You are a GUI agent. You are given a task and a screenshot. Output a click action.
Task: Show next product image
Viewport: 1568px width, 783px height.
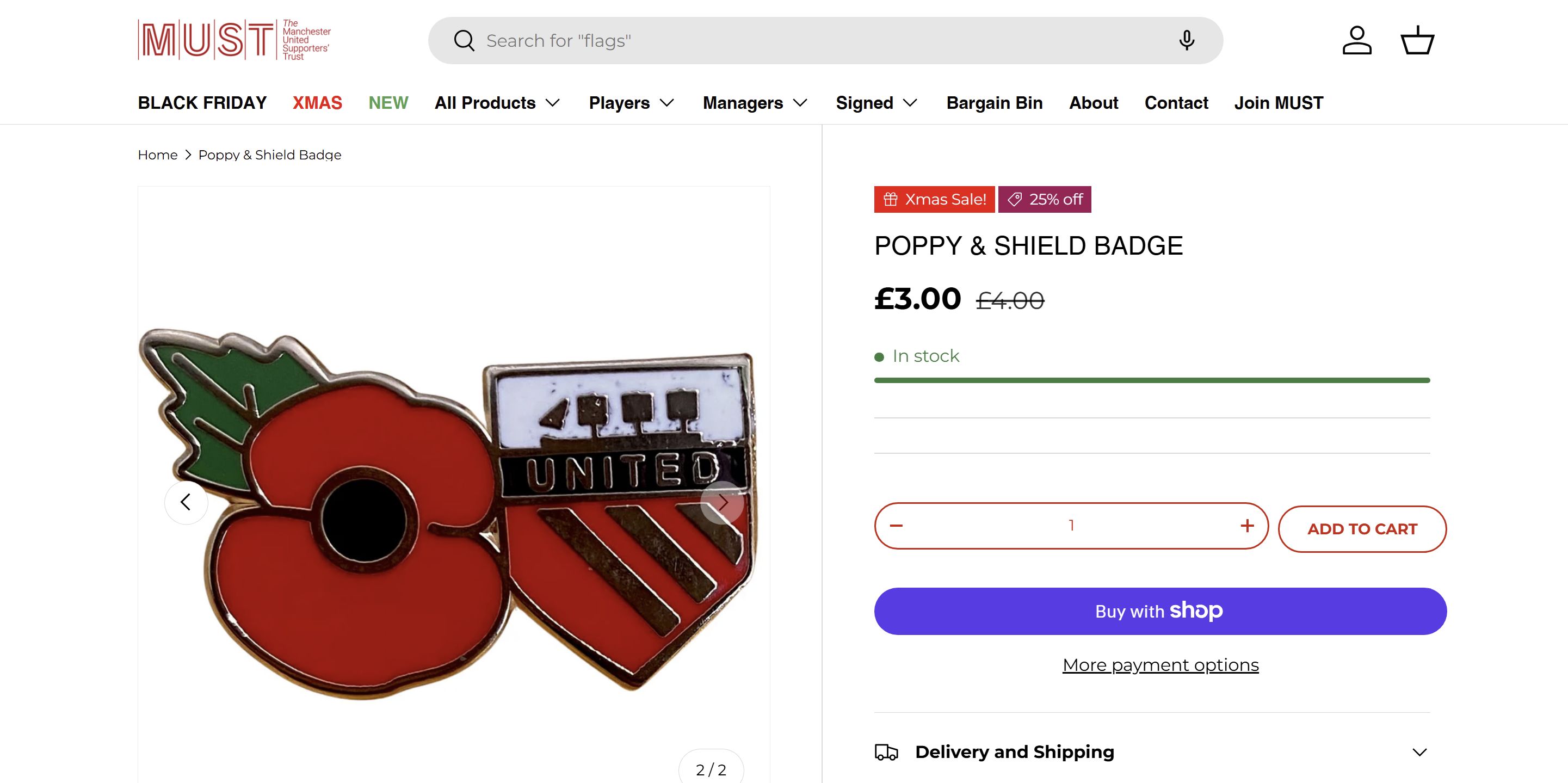723,502
